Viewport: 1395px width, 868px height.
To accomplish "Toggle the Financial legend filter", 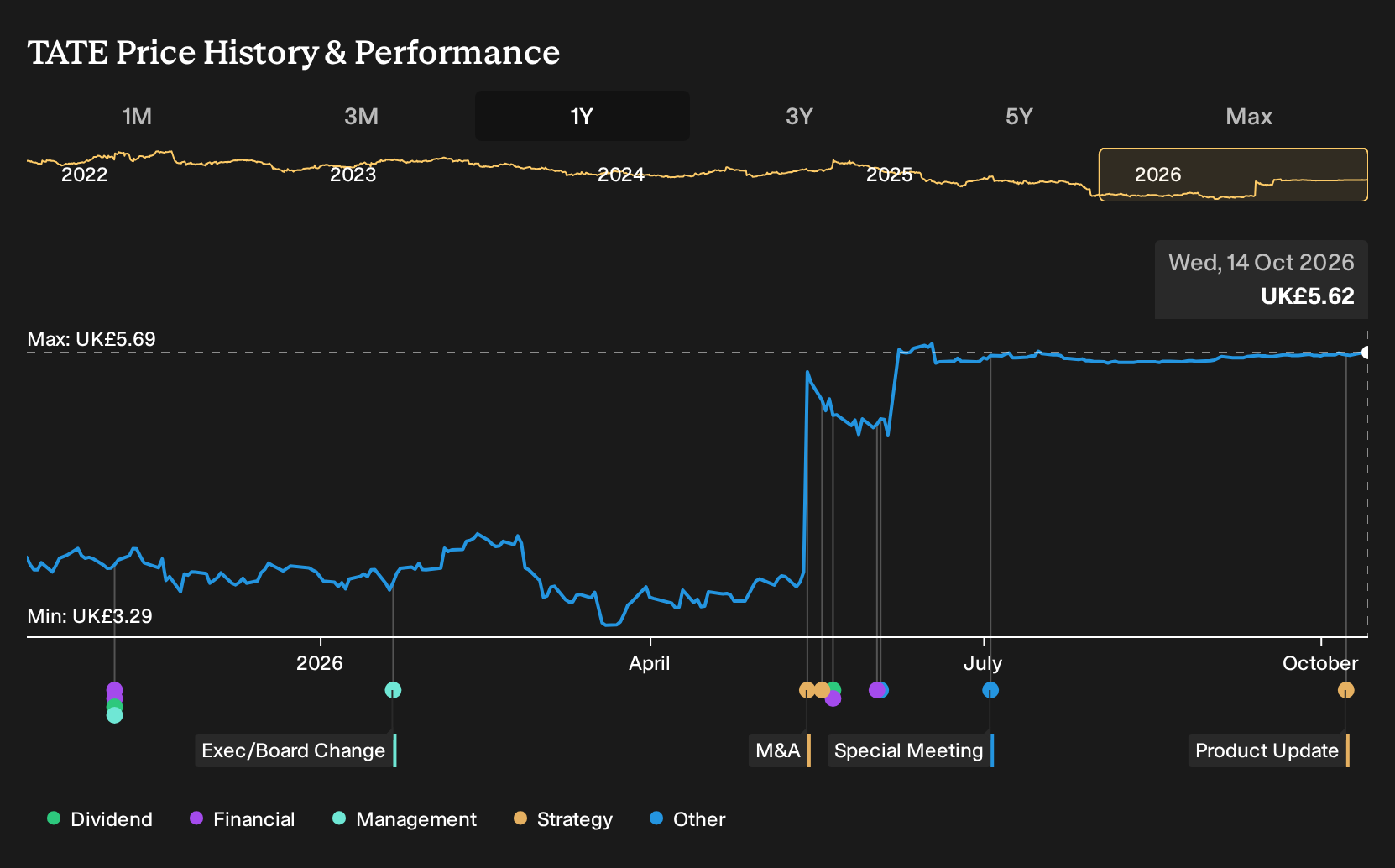I will point(243,819).
